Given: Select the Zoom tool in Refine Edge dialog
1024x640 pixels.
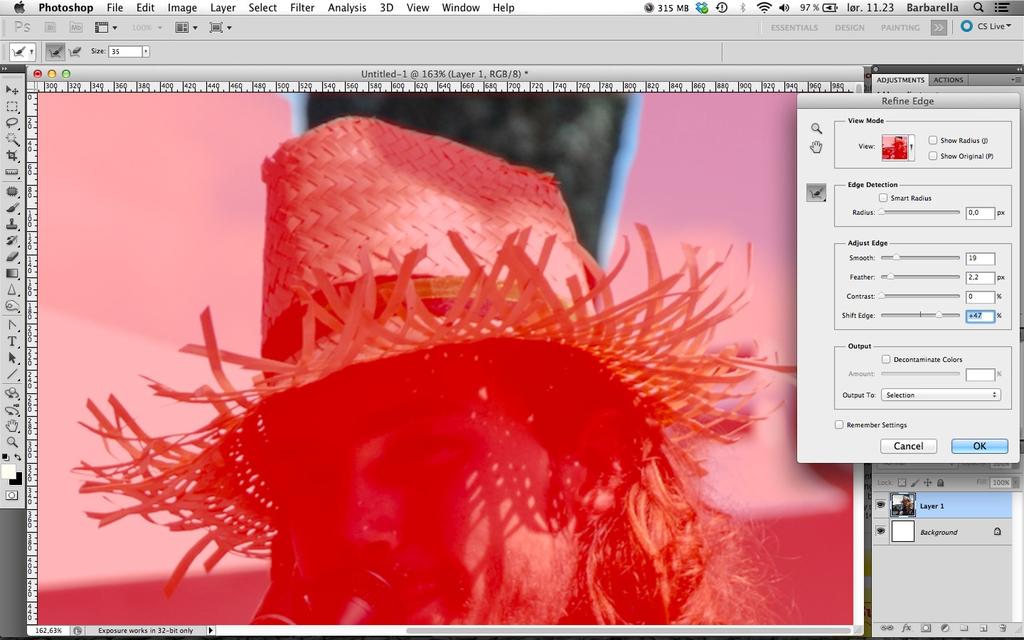Looking at the screenshot, I should [816, 128].
